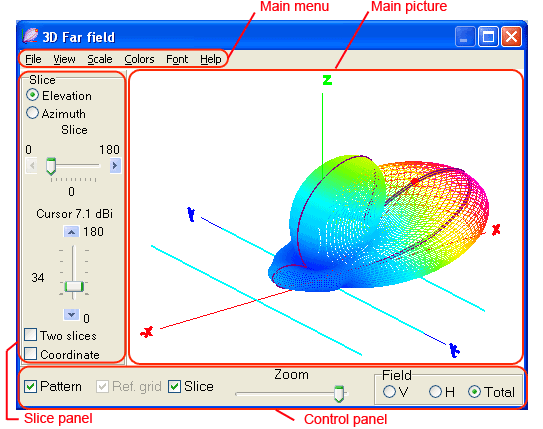
Task: Click the horizontal slice slider thumb
Action: tap(51, 167)
